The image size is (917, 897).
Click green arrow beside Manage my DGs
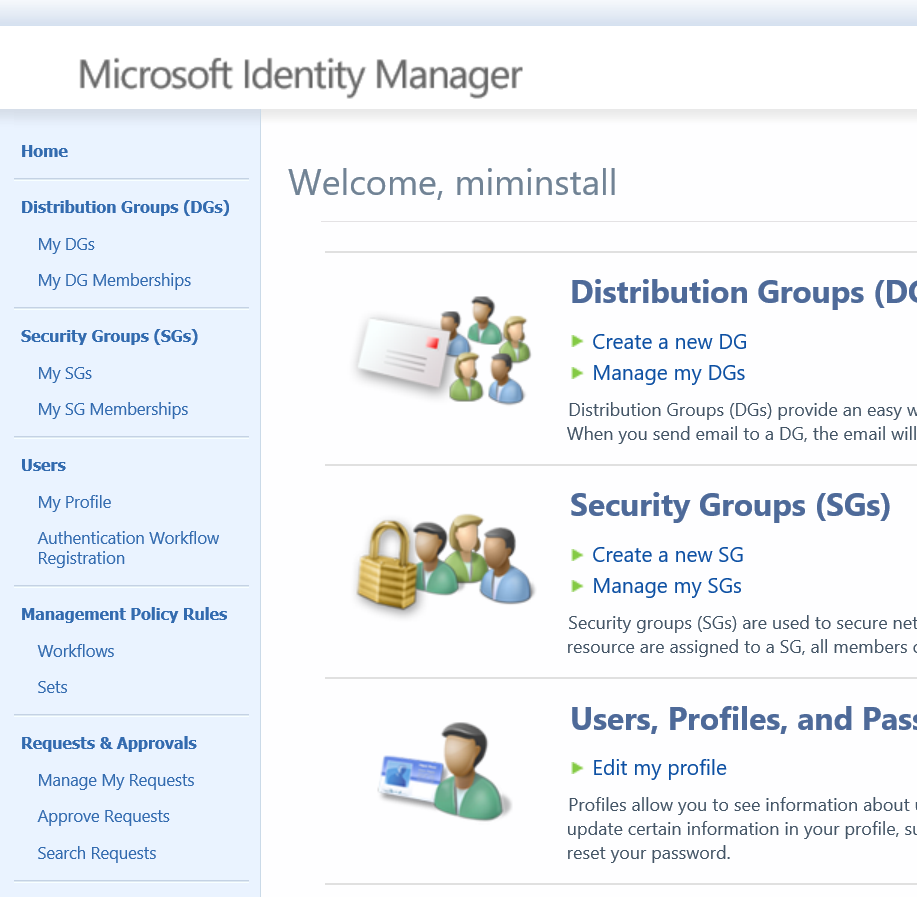click(577, 373)
